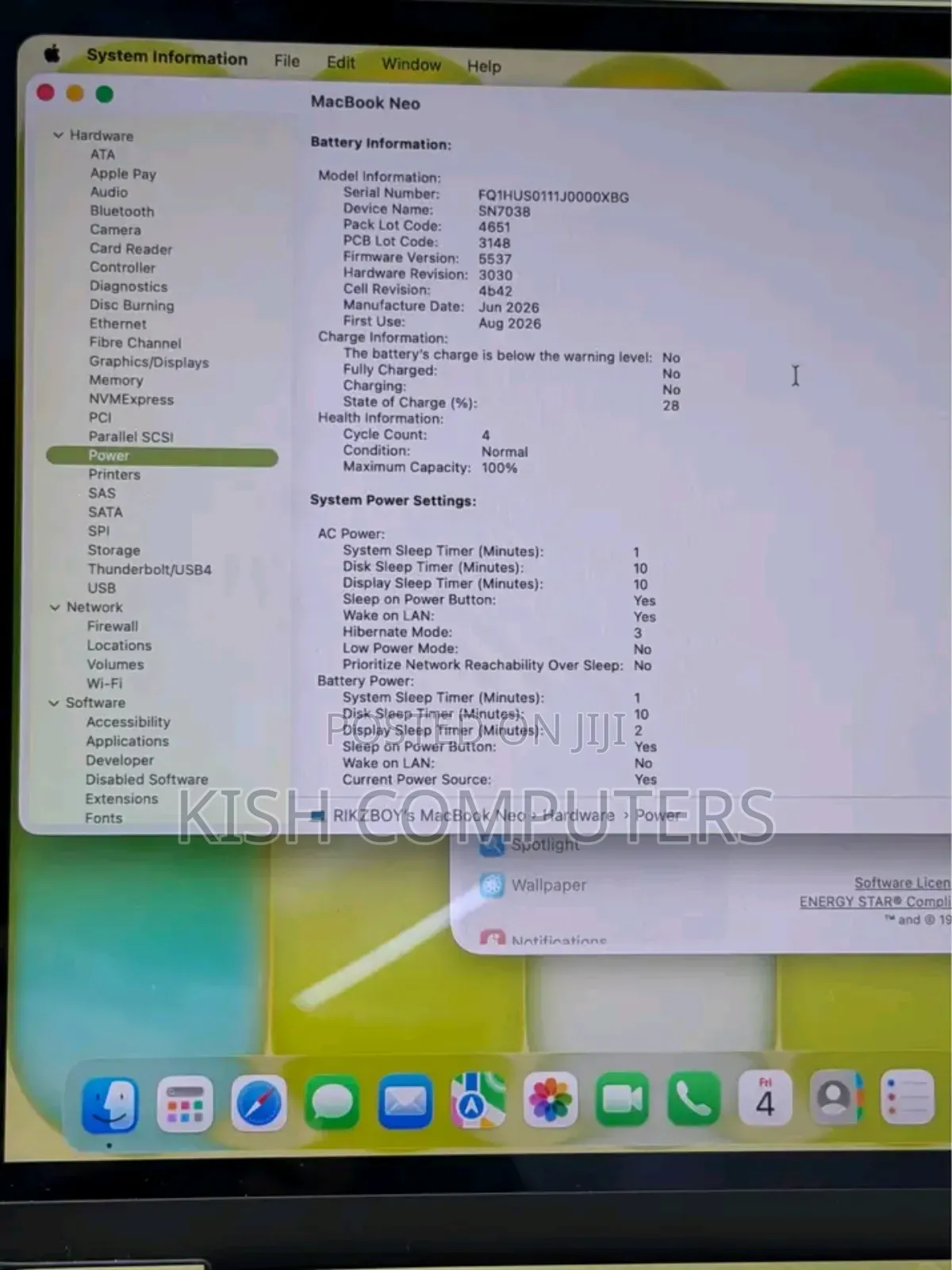Open the Apple menu

click(x=52, y=54)
